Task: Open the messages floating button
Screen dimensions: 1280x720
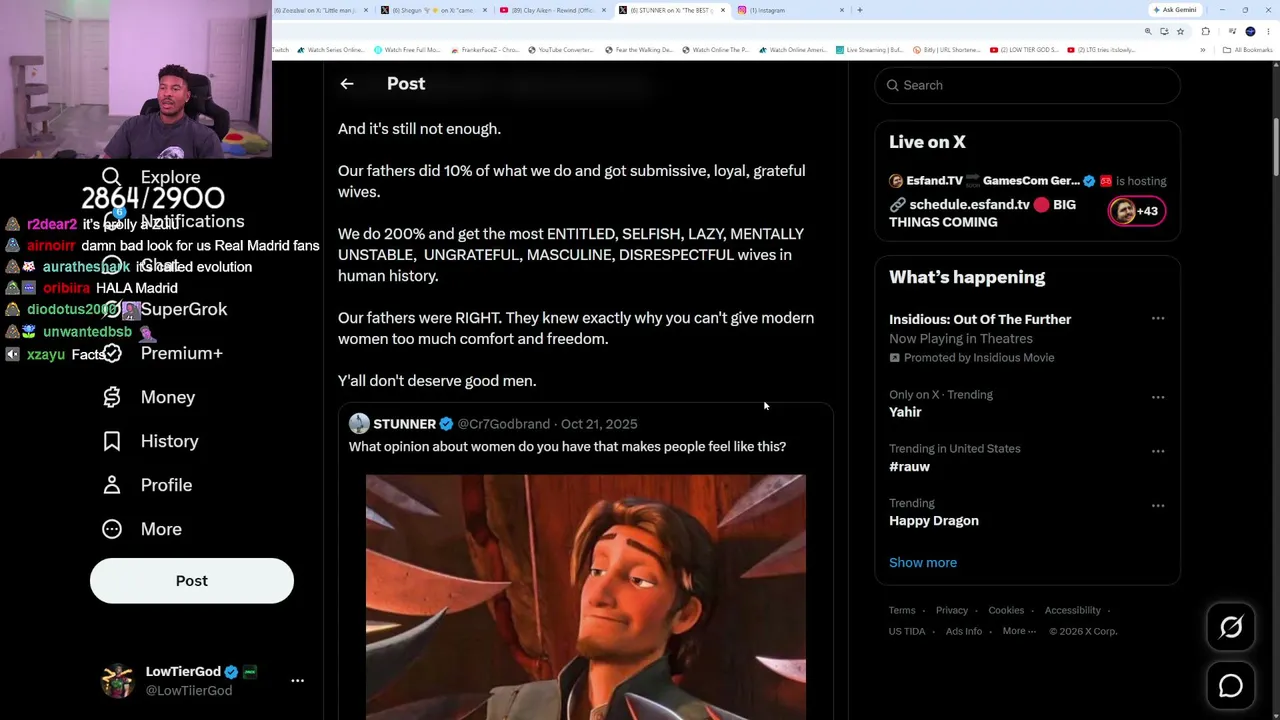Action: pos(1231,686)
